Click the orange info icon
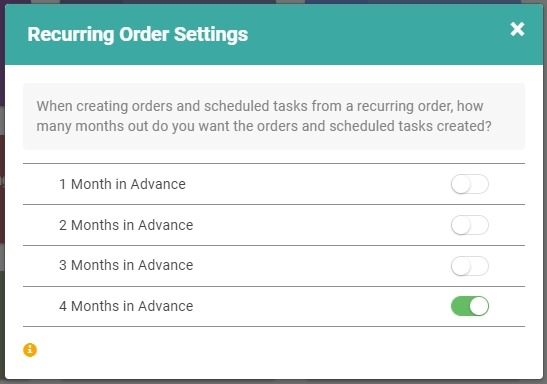 [x=30, y=350]
